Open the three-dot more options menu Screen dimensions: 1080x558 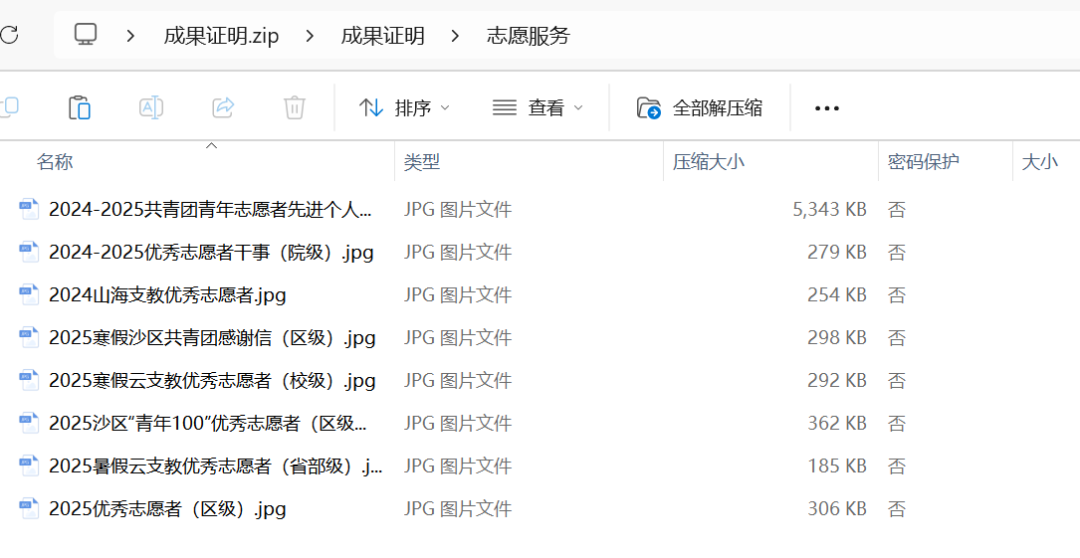(x=827, y=108)
